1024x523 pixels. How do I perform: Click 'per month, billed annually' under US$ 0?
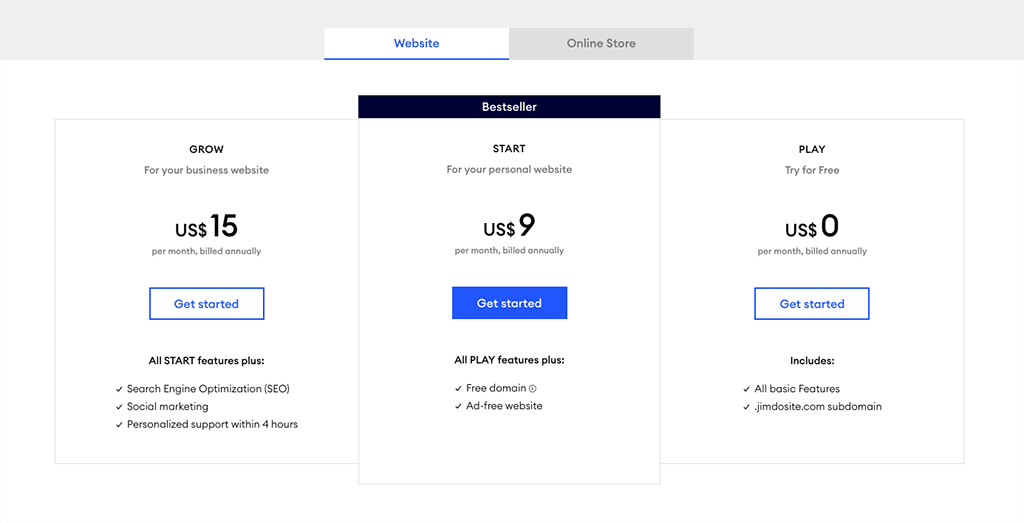pyautogui.click(x=812, y=251)
